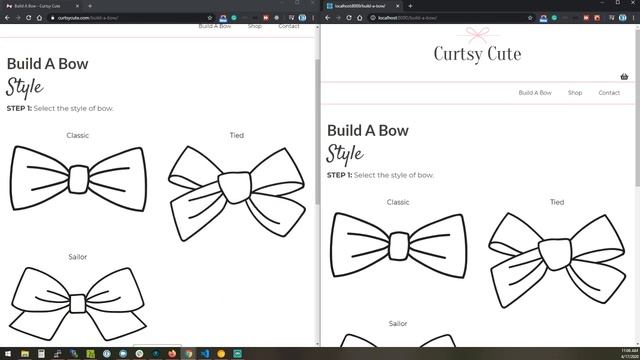Close the localhost build-a-bow tab
The image size is (640, 360).
pyautogui.click(x=398, y=6)
